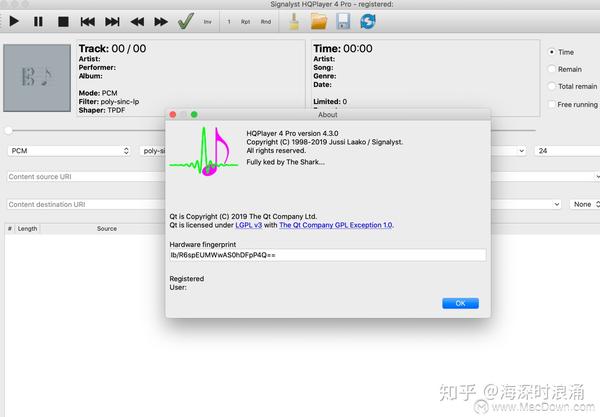This screenshot has height=417, width=600.
Task: Enable the Free running checkbox
Action: [551, 104]
